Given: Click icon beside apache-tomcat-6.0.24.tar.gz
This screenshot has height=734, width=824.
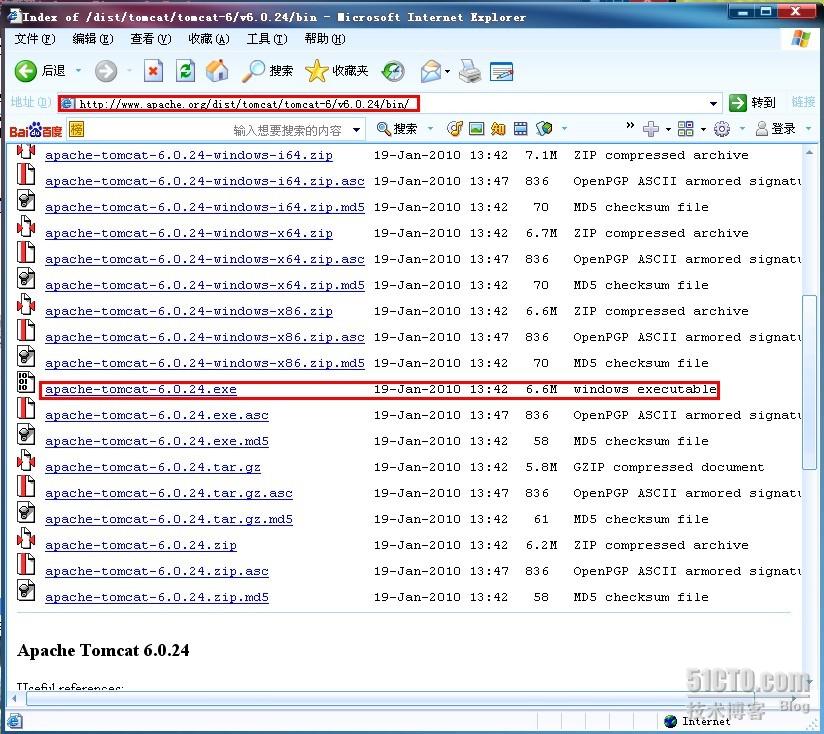Looking at the screenshot, I should pyautogui.click(x=25, y=460).
